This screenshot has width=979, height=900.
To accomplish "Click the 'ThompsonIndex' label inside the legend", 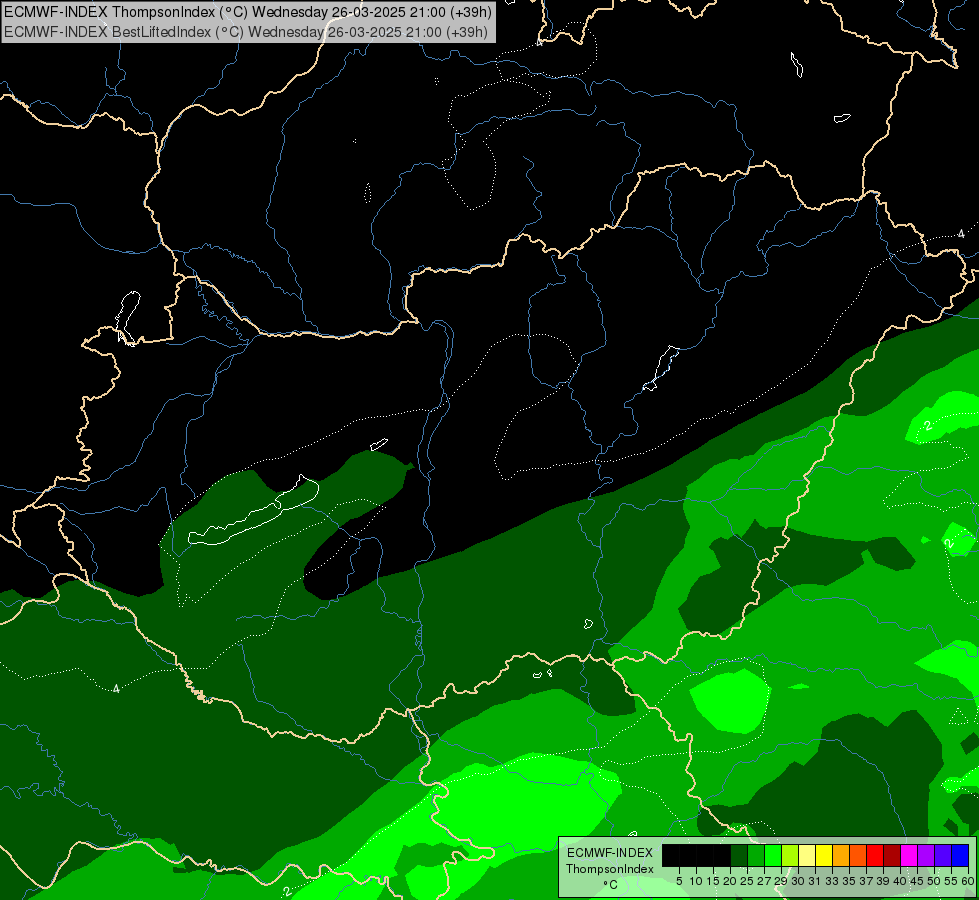I will (x=609, y=869).
